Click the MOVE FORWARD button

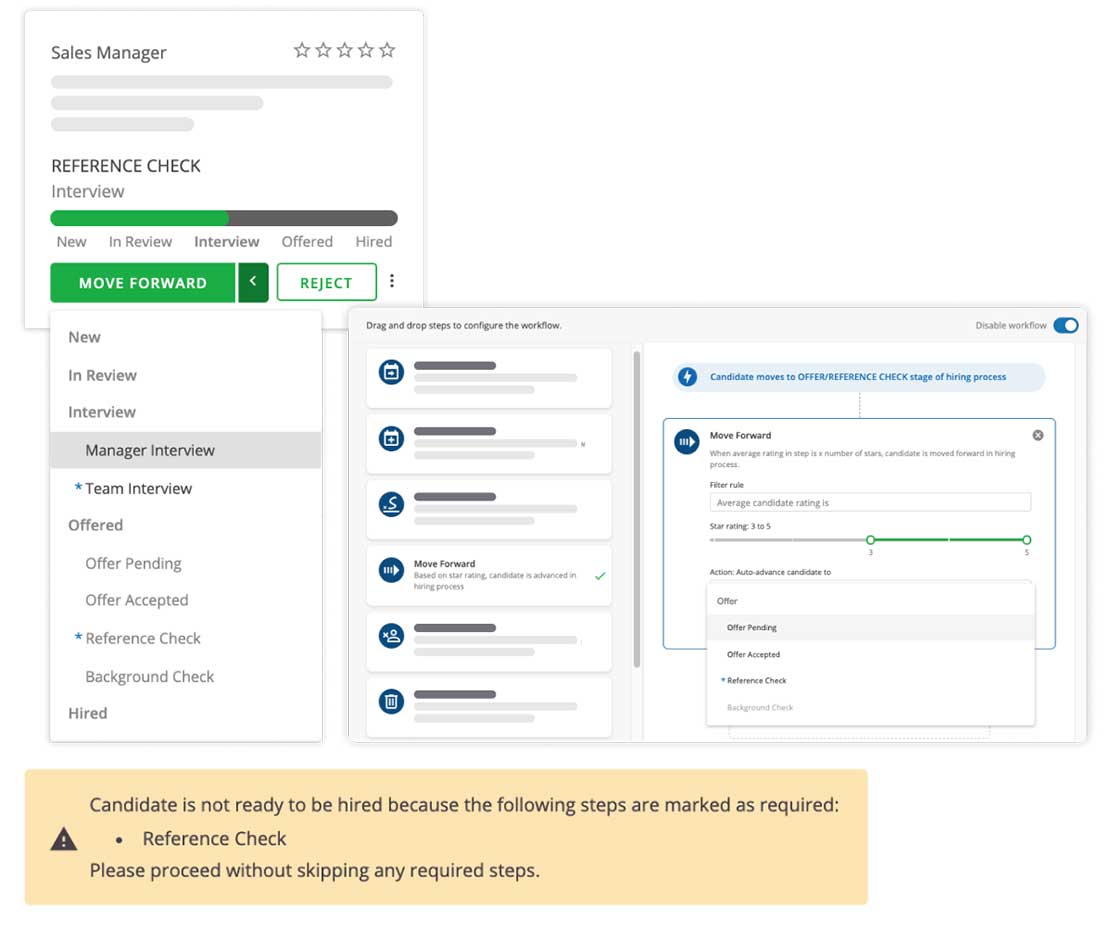(x=143, y=283)
